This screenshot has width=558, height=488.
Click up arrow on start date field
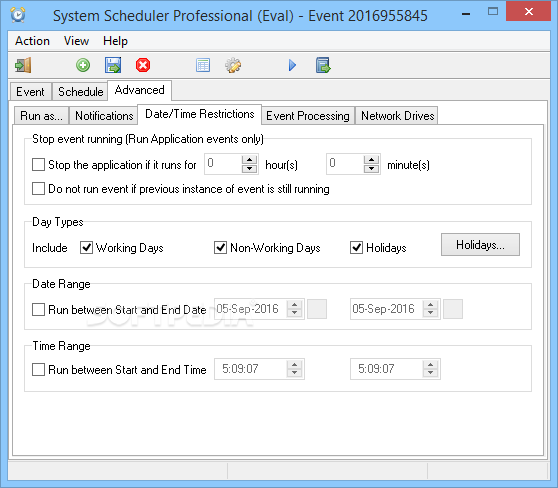coord(295,305)
